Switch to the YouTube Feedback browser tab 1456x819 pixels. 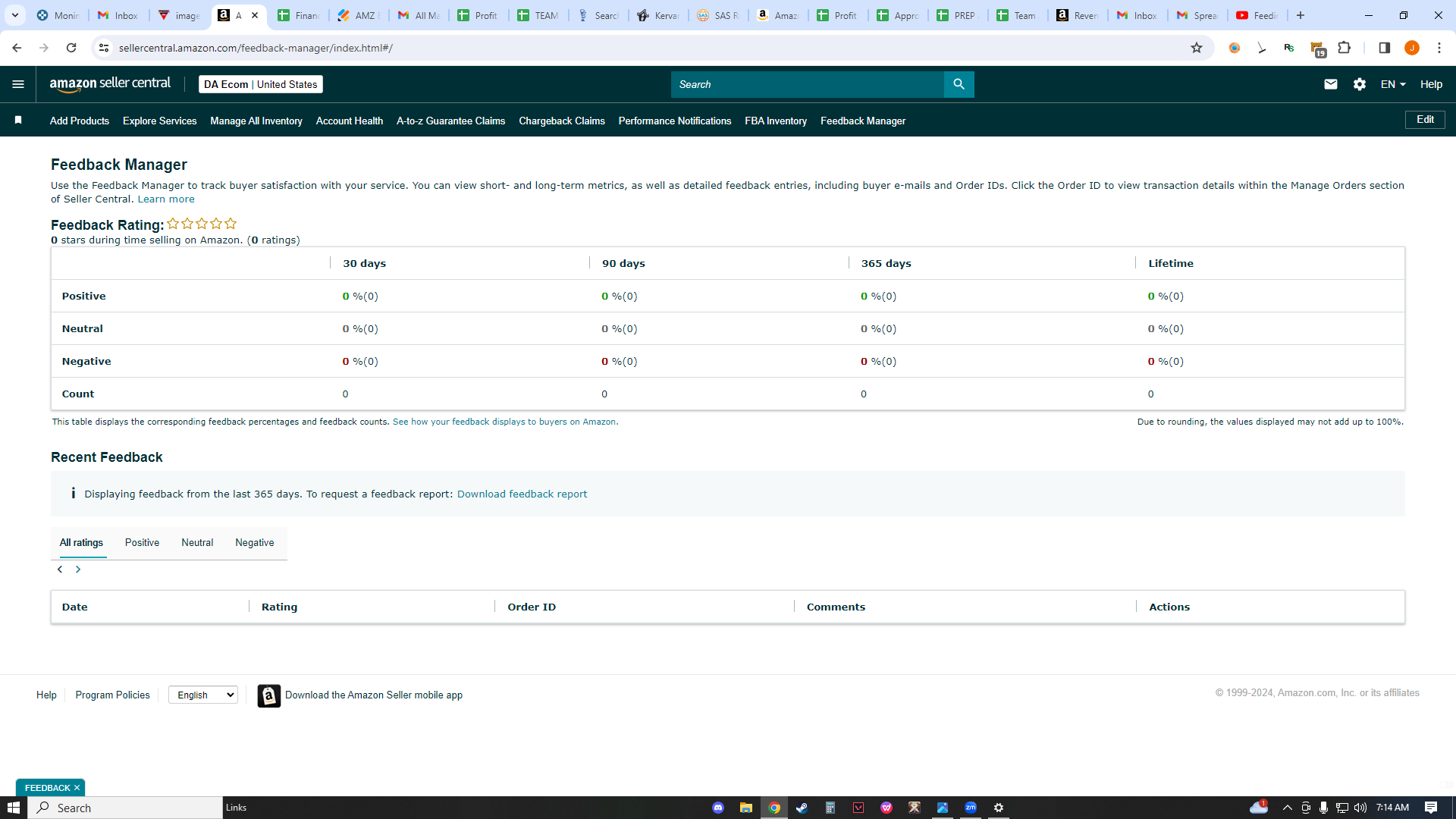(1259, 15)
